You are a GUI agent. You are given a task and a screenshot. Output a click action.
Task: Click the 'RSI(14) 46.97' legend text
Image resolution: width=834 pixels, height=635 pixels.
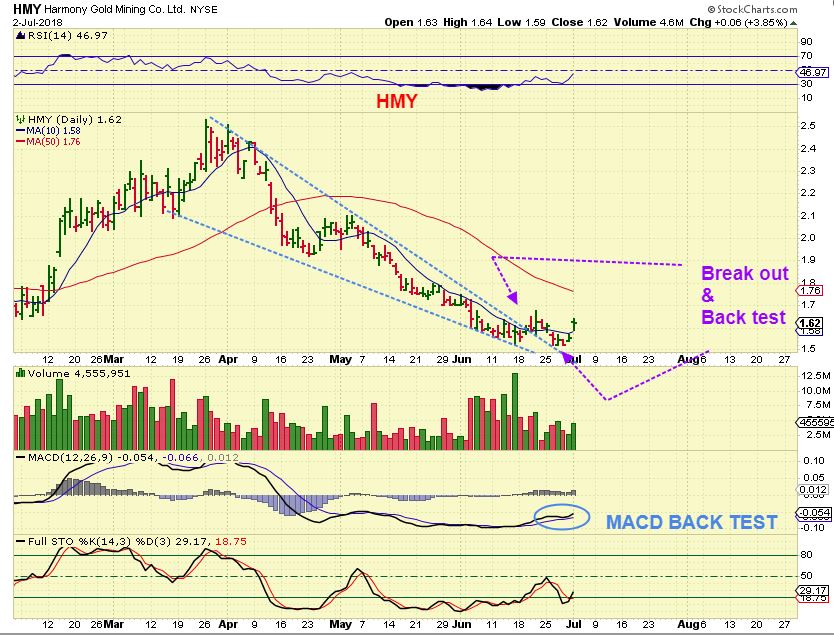pyautogui.click(x=68, y=36)
